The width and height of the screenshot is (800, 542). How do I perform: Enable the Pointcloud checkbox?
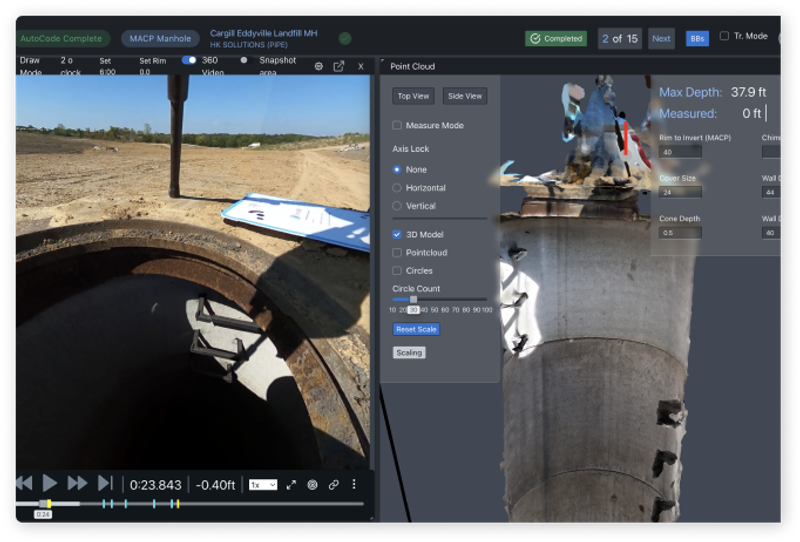[x=396, y=253]
